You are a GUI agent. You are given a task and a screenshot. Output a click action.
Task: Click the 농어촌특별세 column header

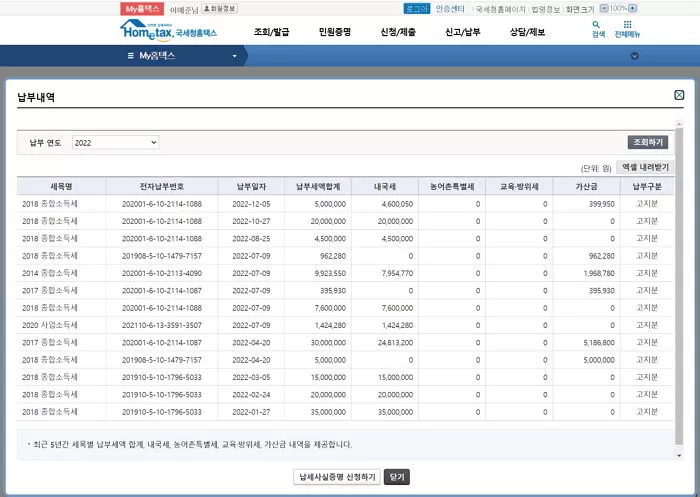(452, 186)
